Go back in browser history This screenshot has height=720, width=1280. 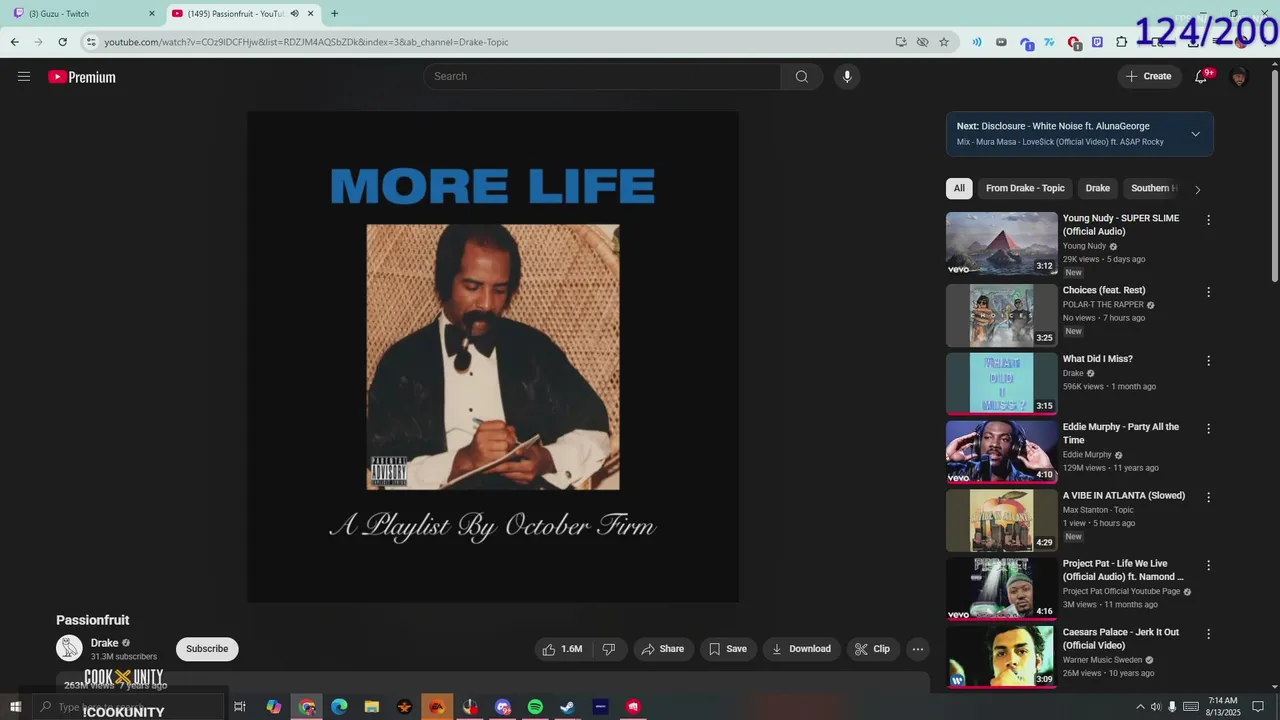point(14,42)
